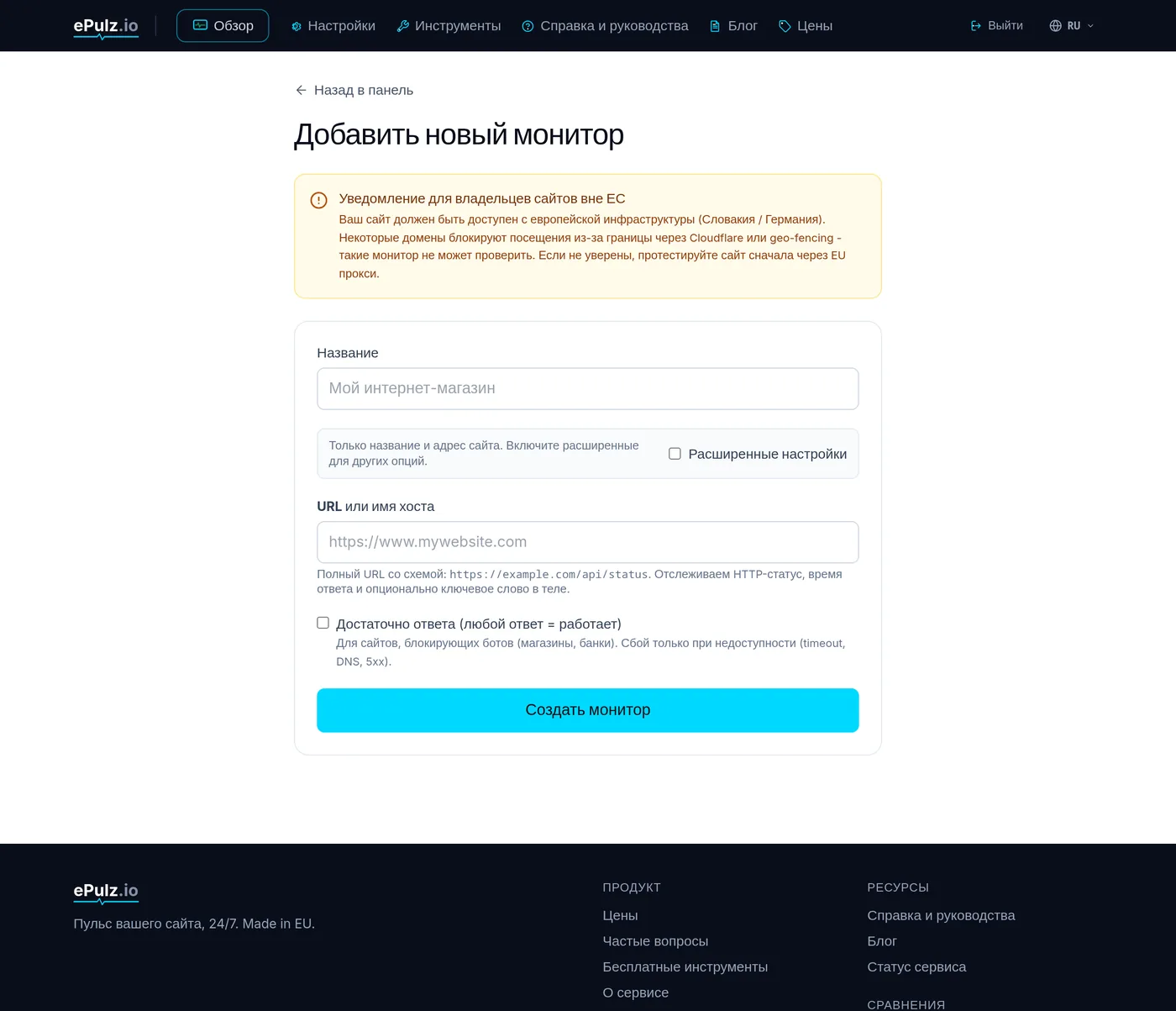
Task: Click the gear icon beside Настройки
Action: pos(297,26)
